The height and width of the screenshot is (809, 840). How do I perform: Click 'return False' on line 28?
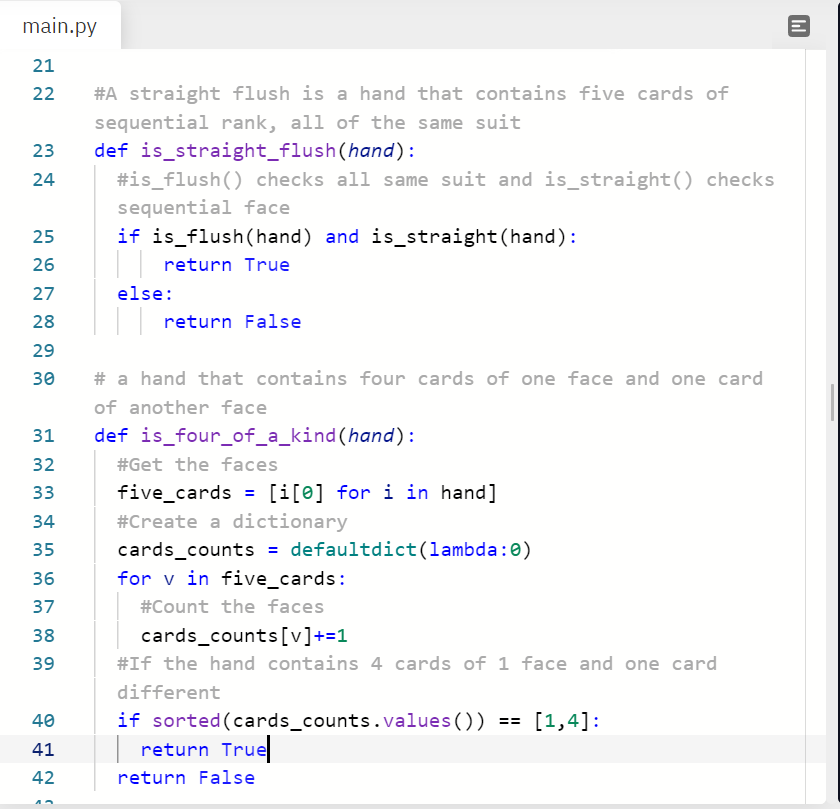(x=232, y=322)
